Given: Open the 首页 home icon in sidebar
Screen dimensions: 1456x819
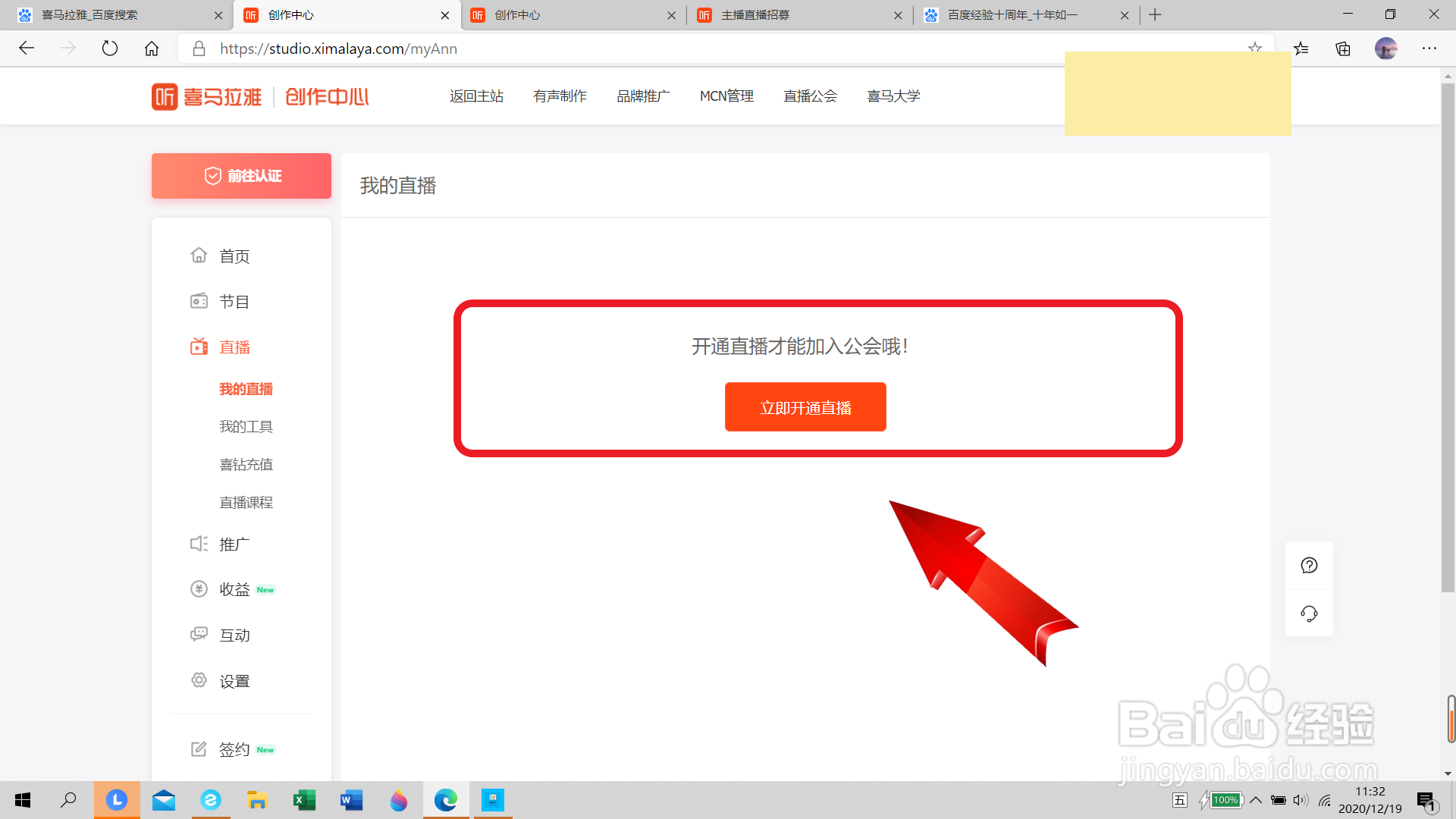Looking at the screenshot, I should tap(199, 256).
